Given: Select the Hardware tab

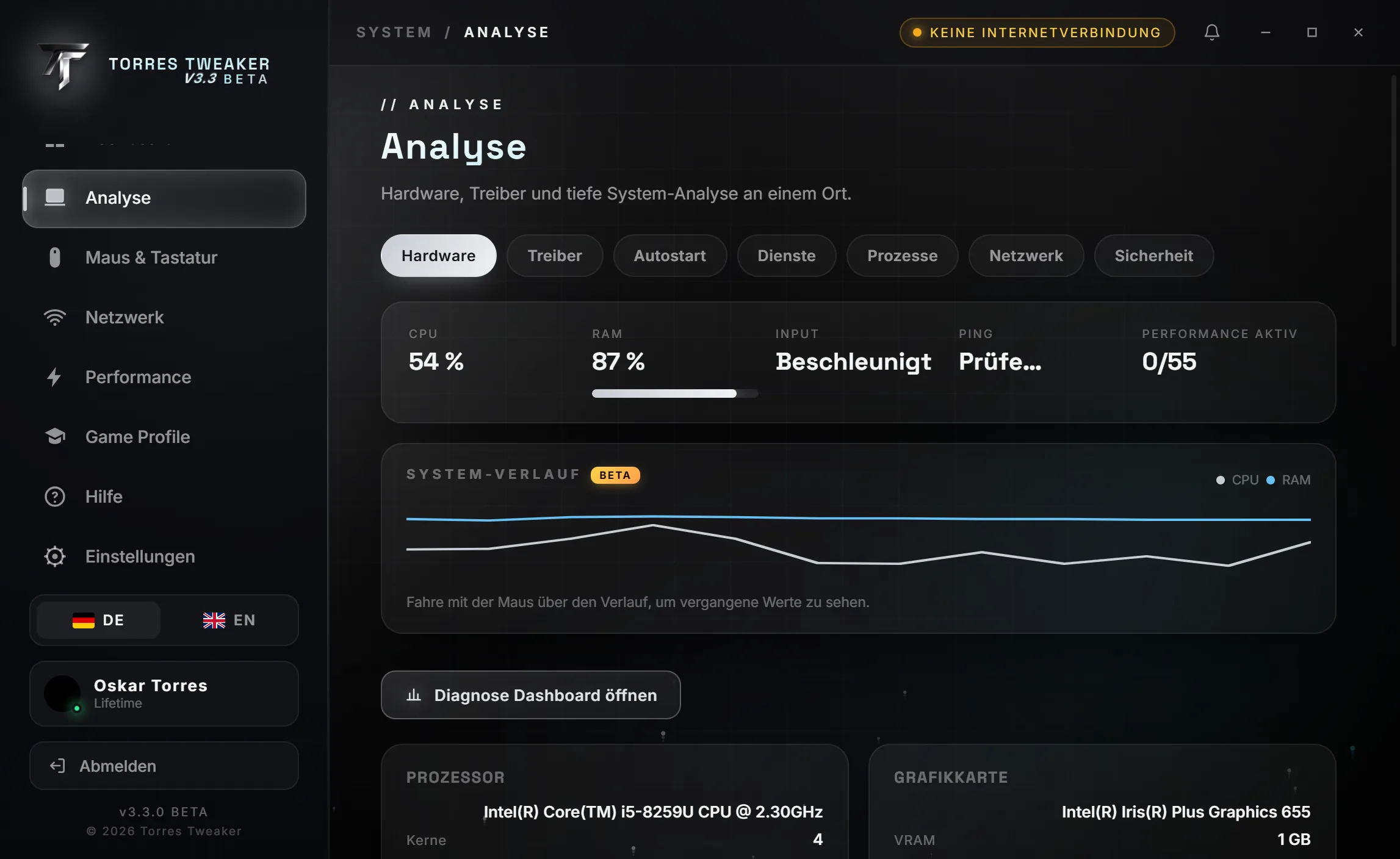Looking at the screenshot, I should (x=438, y=256).
